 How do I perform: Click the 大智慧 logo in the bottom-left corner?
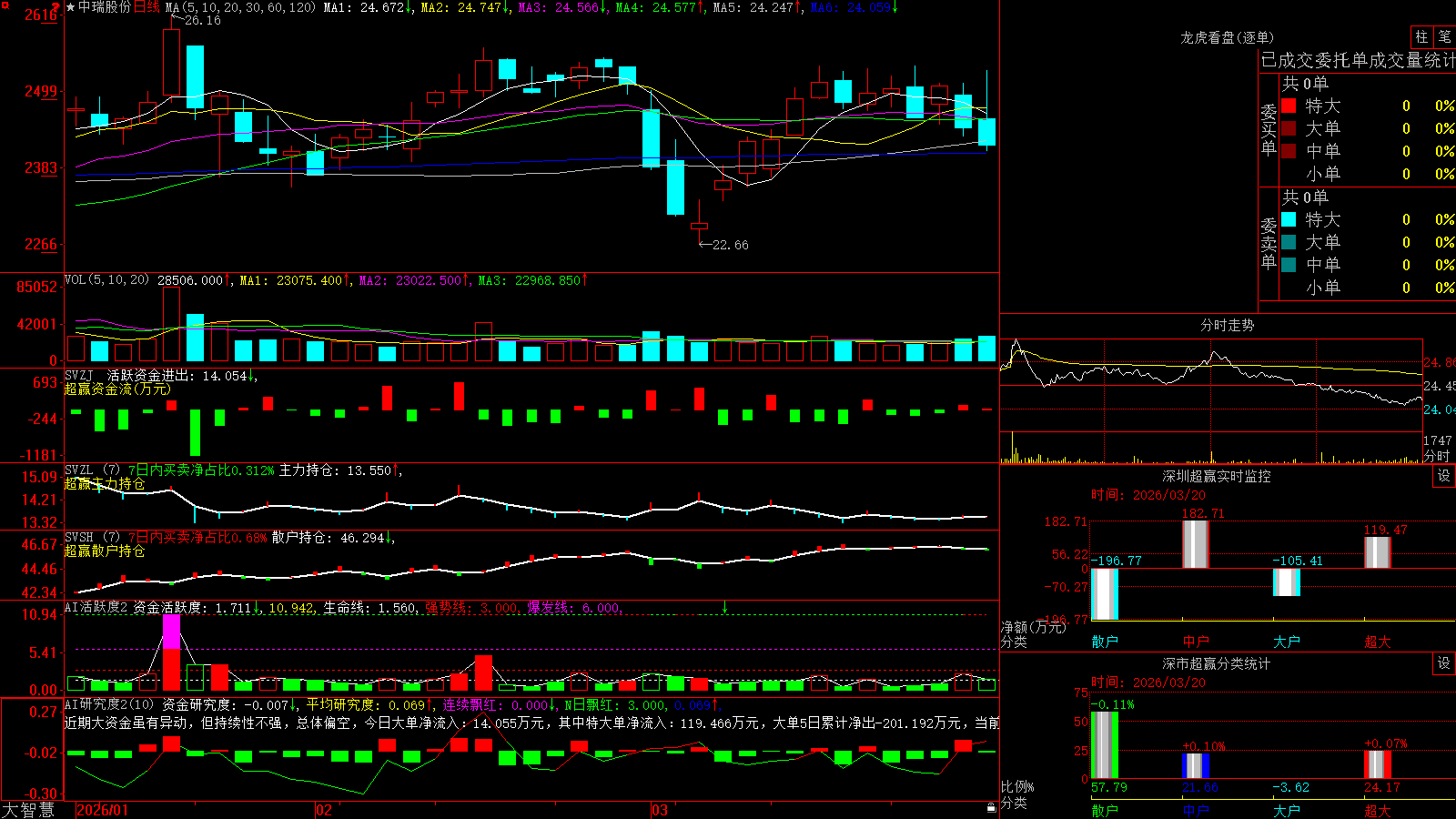point(28,810)
